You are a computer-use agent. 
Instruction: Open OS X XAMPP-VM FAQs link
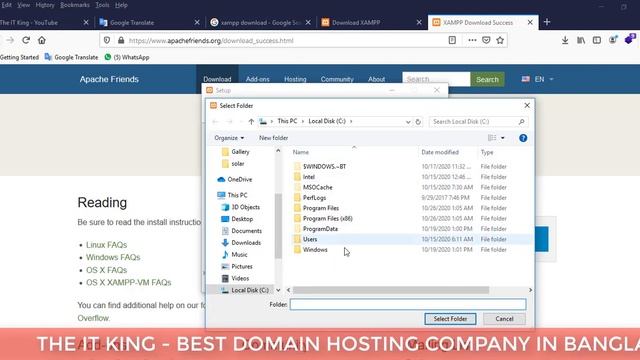click(x=129, y=282)
